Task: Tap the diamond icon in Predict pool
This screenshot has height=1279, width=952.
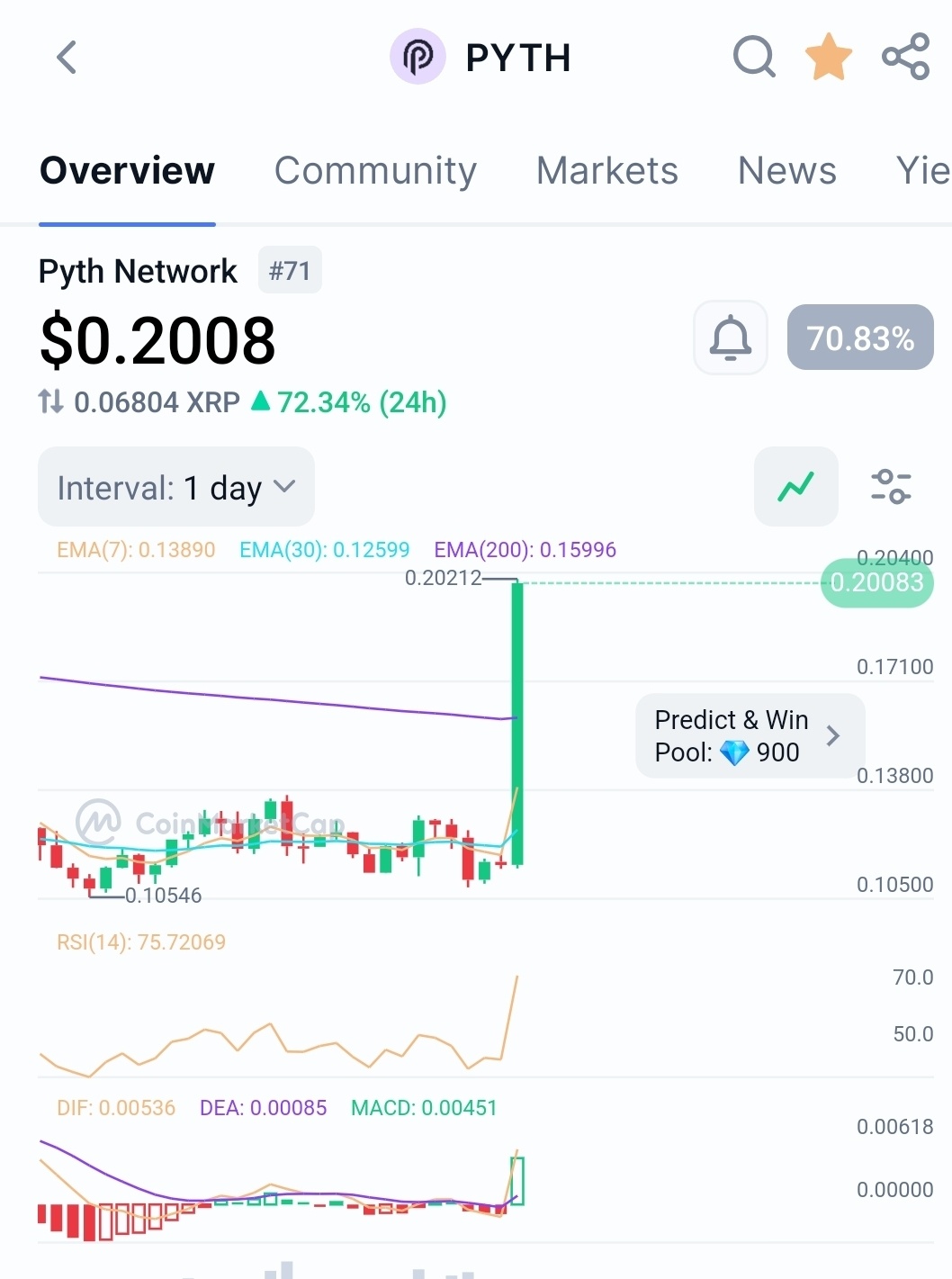Action: point(734,752)
